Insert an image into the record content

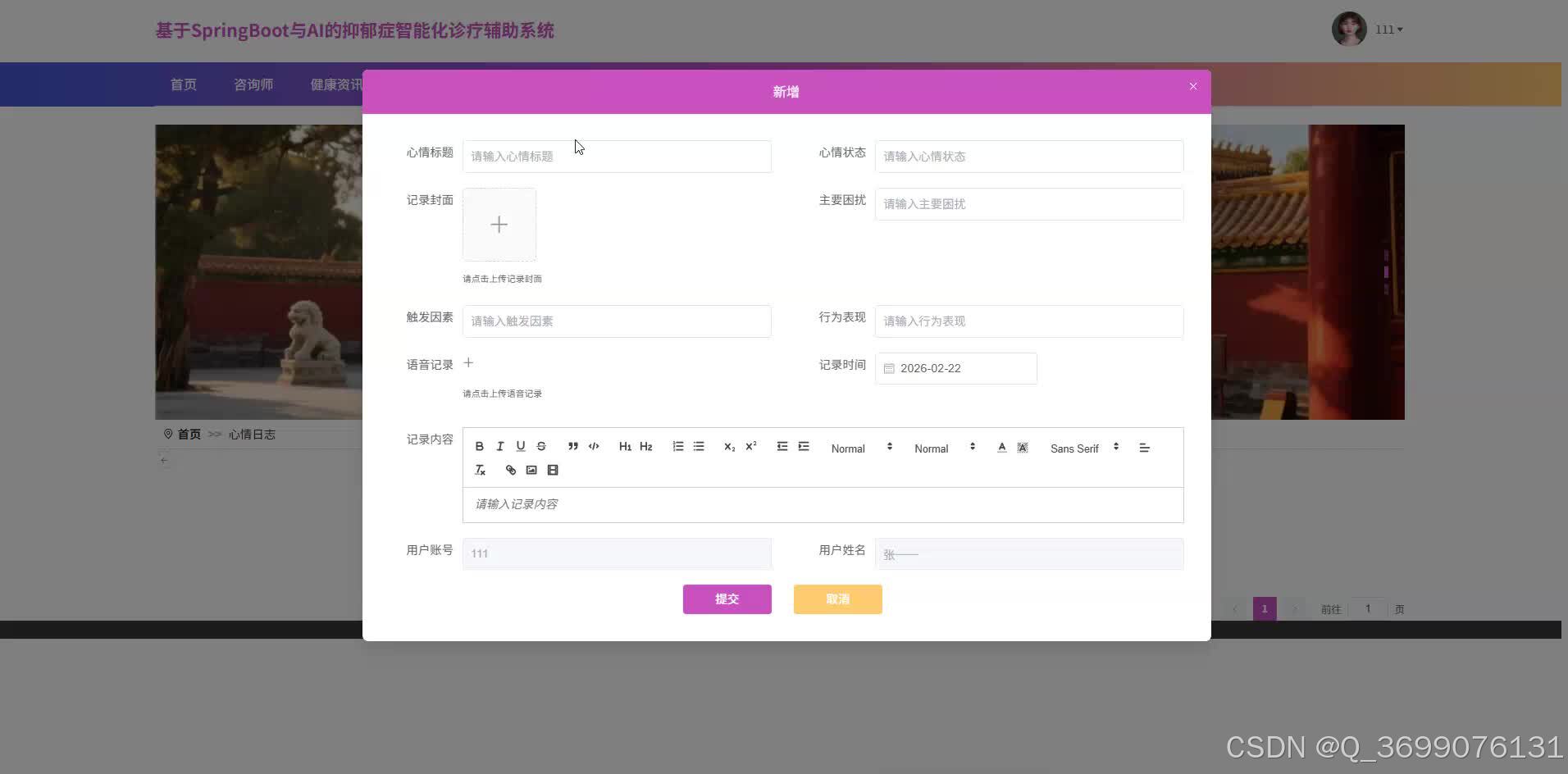[x=531, y=470]
